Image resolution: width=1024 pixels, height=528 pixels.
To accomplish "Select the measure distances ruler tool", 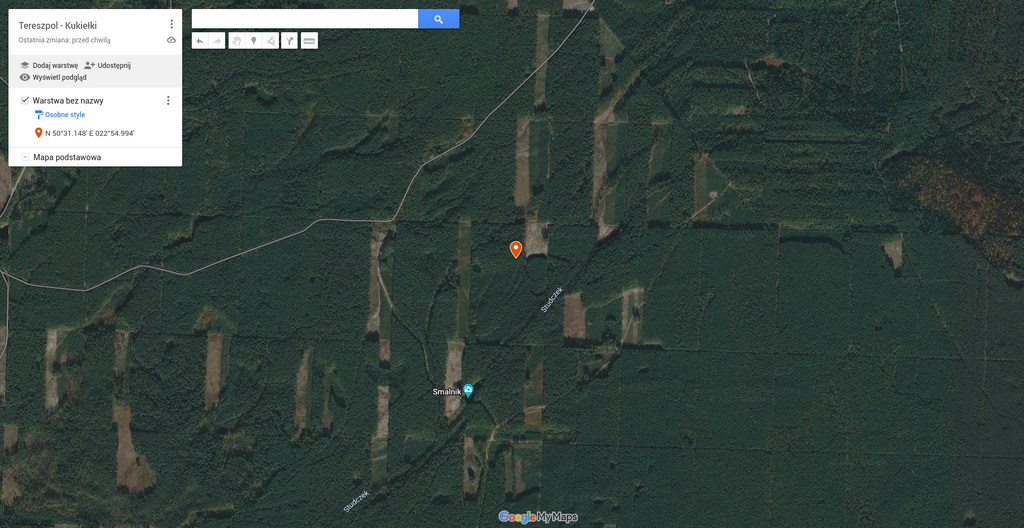I will coord(310,41).
